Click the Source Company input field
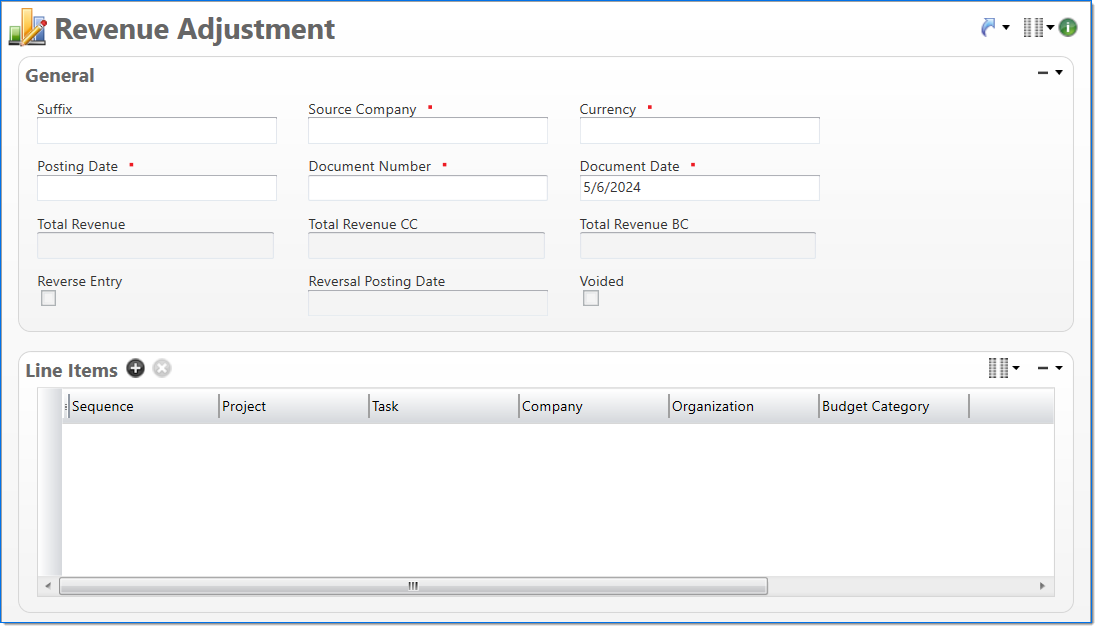The width and height of the screenshot is (1098, 629). pyautogui.click(x=427, y=131)
